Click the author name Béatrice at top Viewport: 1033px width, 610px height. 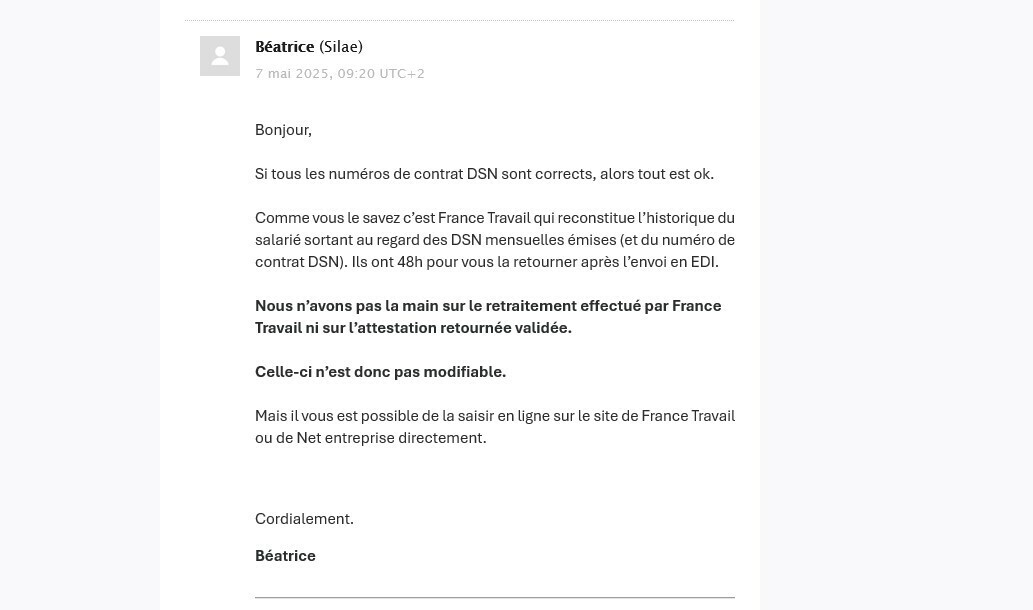coord(285,47)
